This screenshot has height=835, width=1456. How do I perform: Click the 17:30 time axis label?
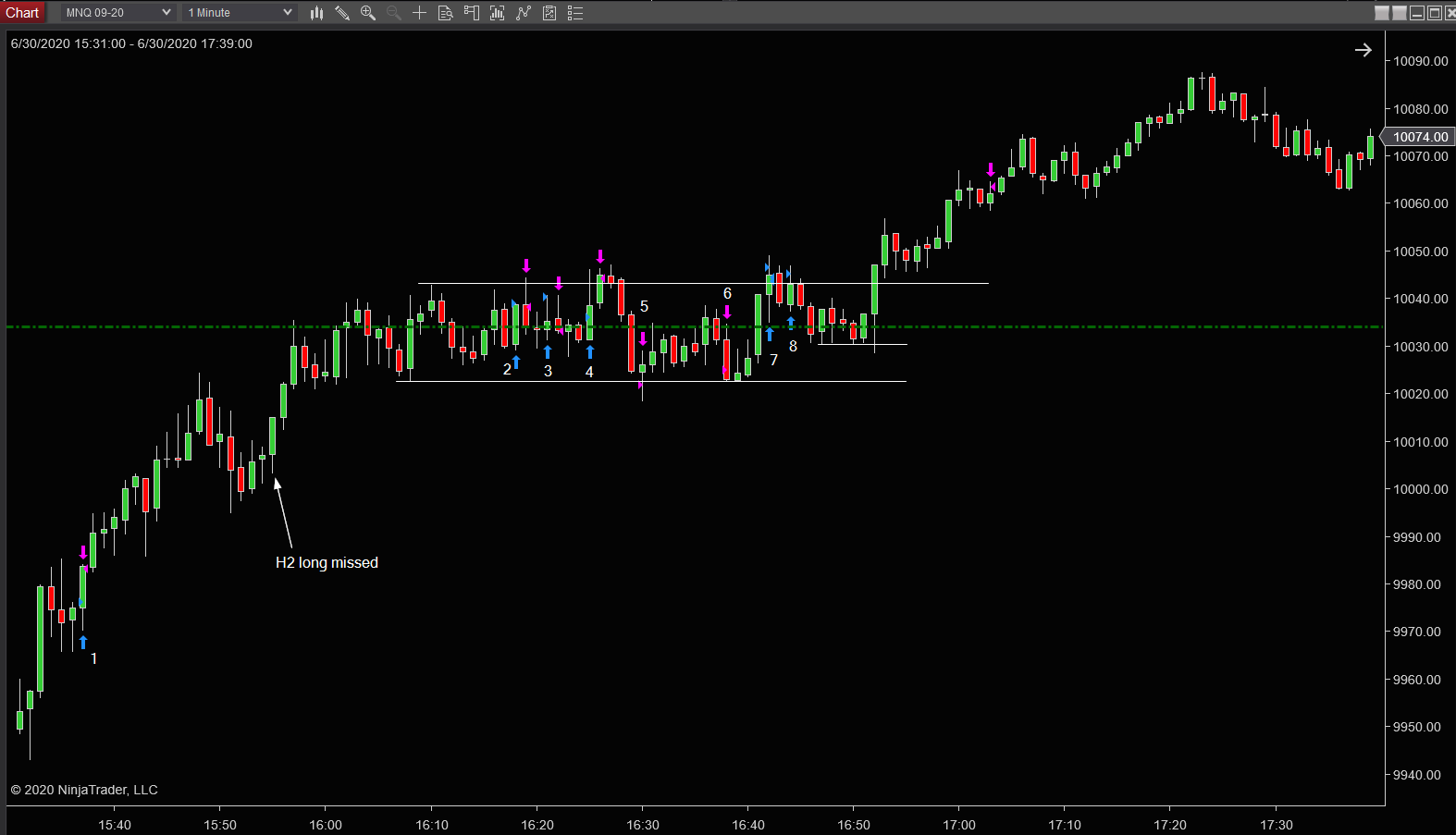pyautogui.click(x=1277, y=825)
